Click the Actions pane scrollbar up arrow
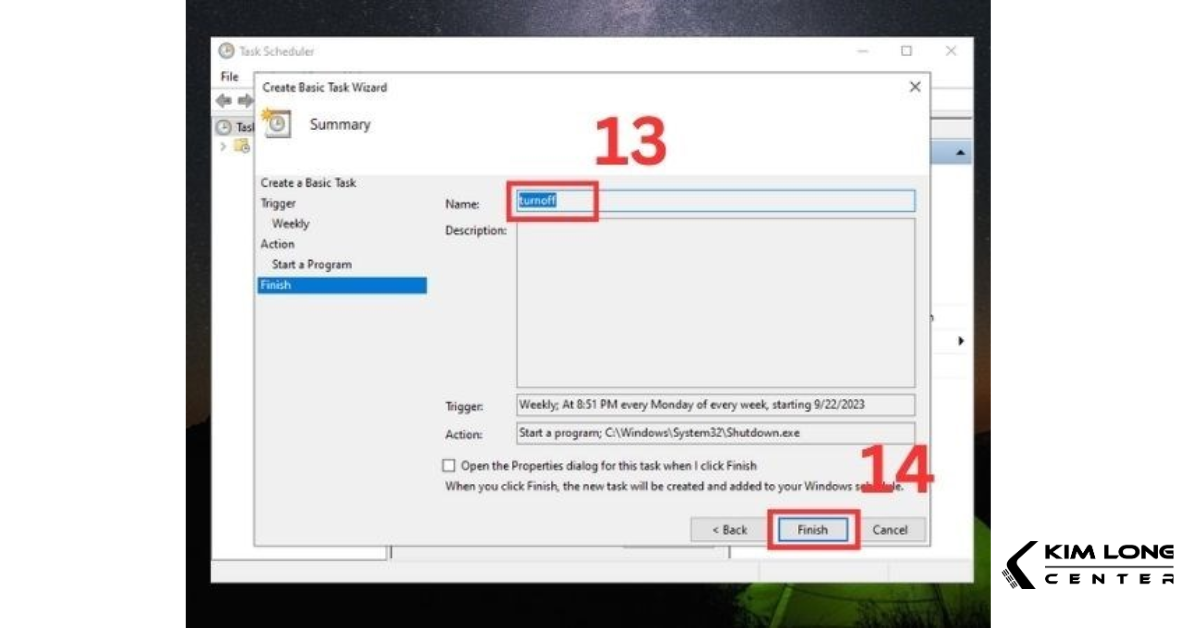 click(x=962, y=151)
